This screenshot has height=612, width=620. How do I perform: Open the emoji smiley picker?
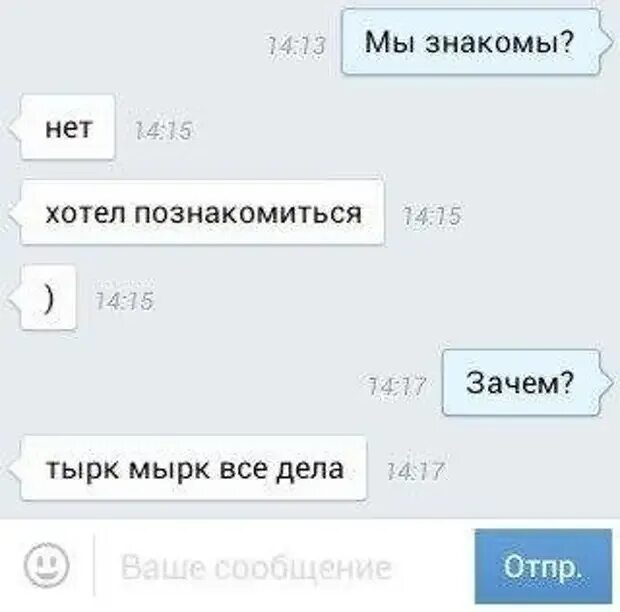pos(46,565)
